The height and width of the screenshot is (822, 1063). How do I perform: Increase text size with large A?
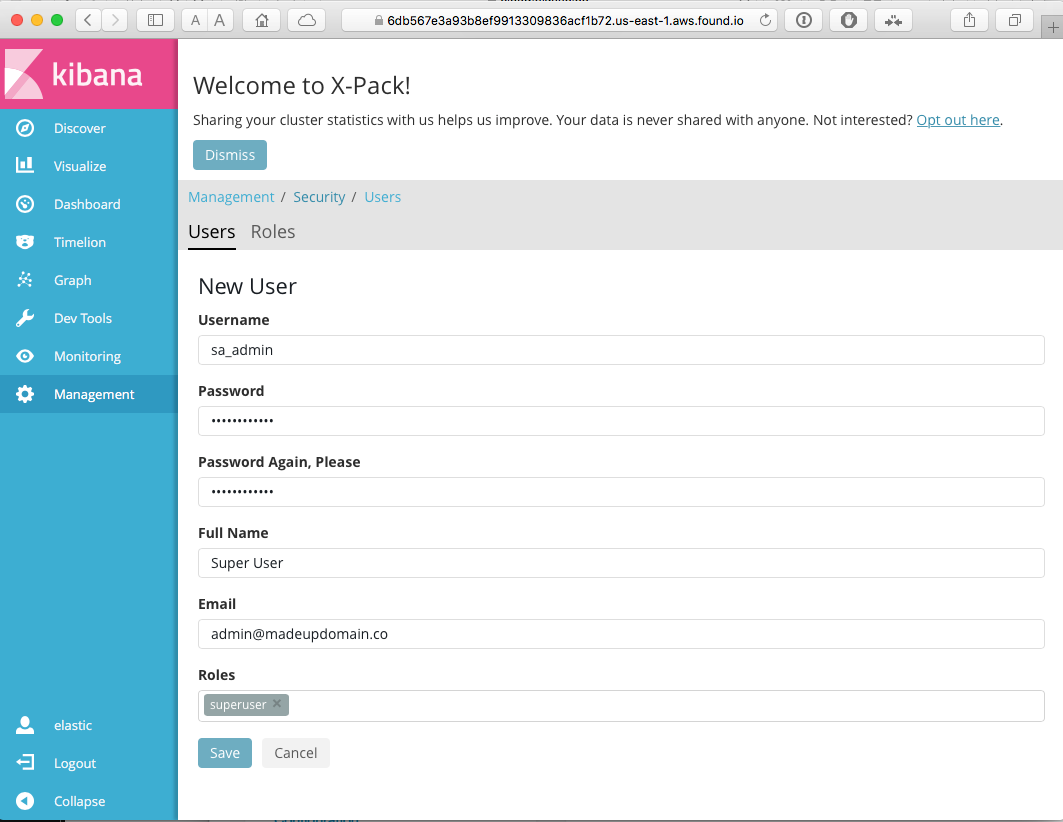(220, 20)
